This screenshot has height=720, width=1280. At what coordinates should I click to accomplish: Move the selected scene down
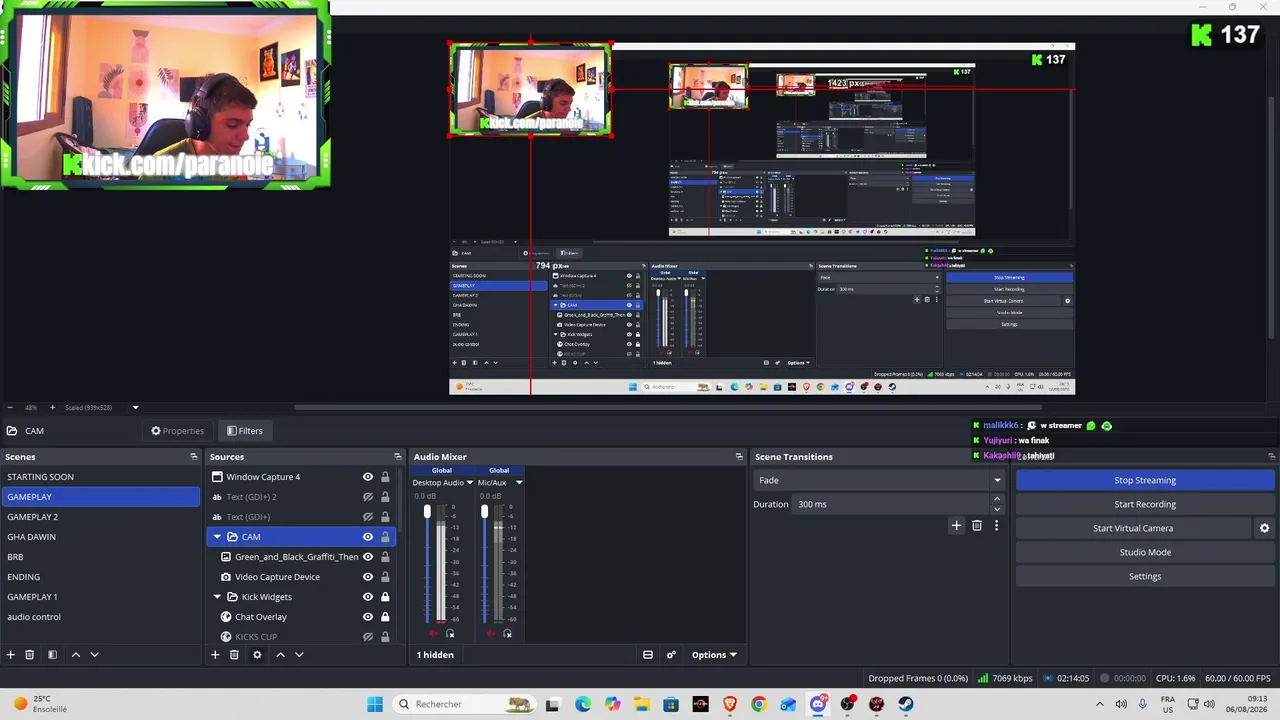[94, 655]
